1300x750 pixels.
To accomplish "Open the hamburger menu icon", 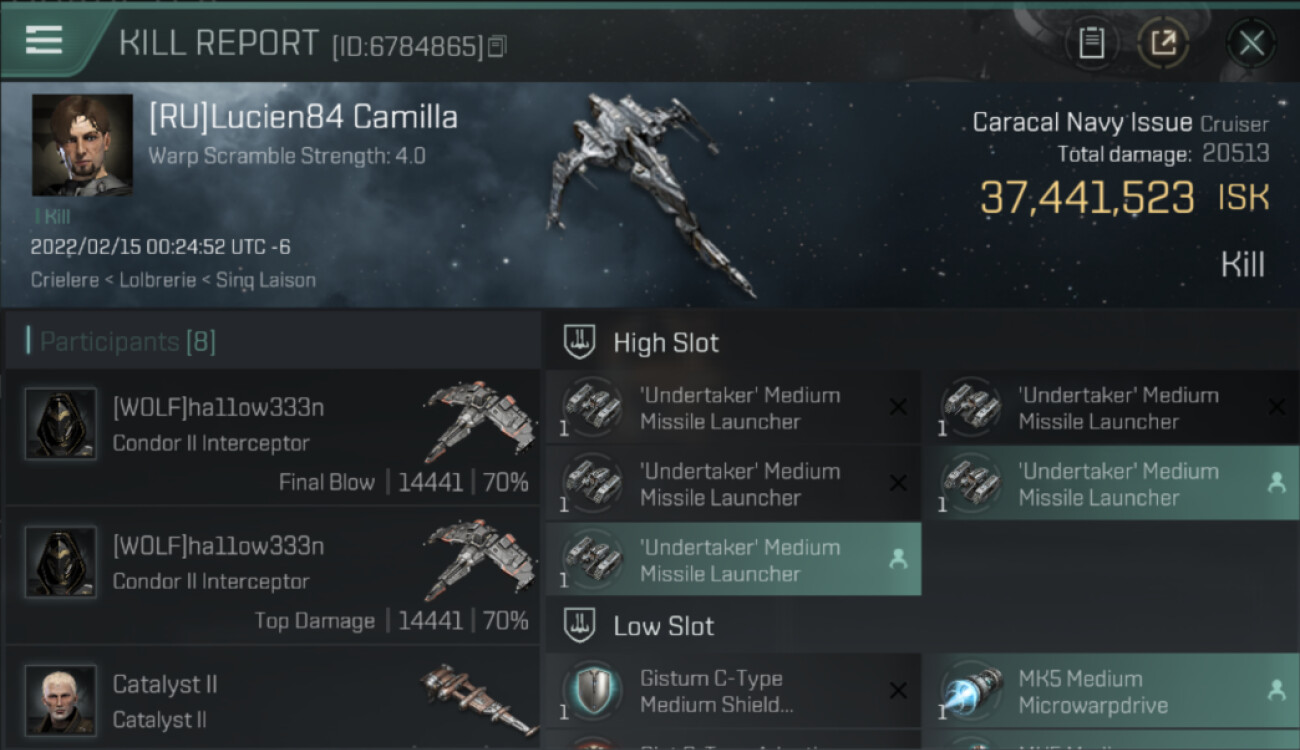I will click(44, 40).
